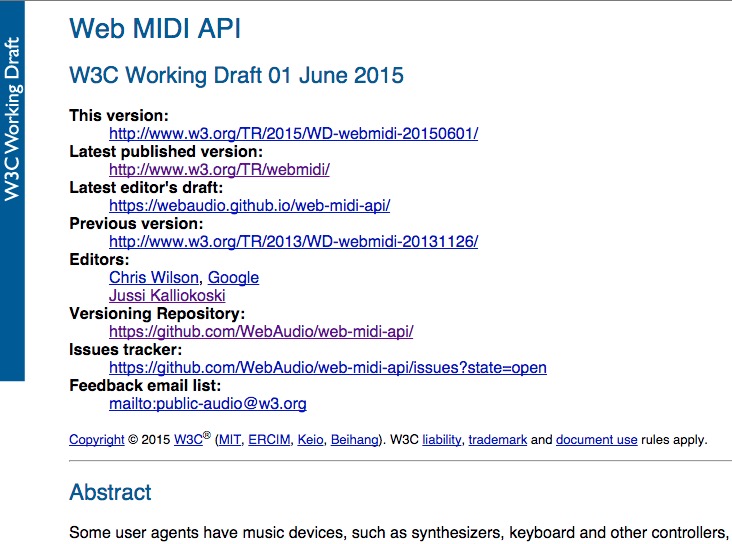Open the versioning repository GitHub link
This screenshot has height=544, width=732.
coord(261,332)
